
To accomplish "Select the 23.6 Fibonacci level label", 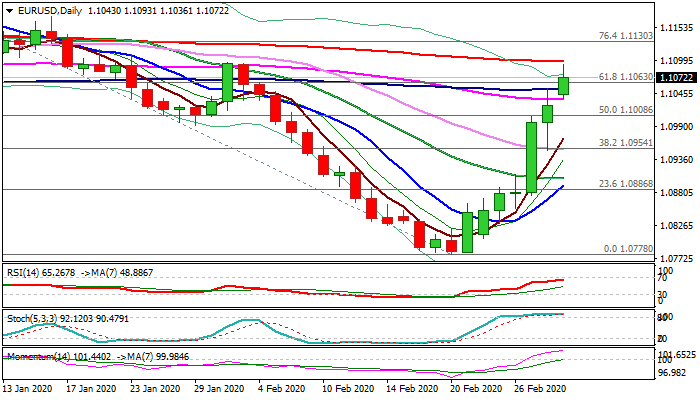I will [625, 184].
